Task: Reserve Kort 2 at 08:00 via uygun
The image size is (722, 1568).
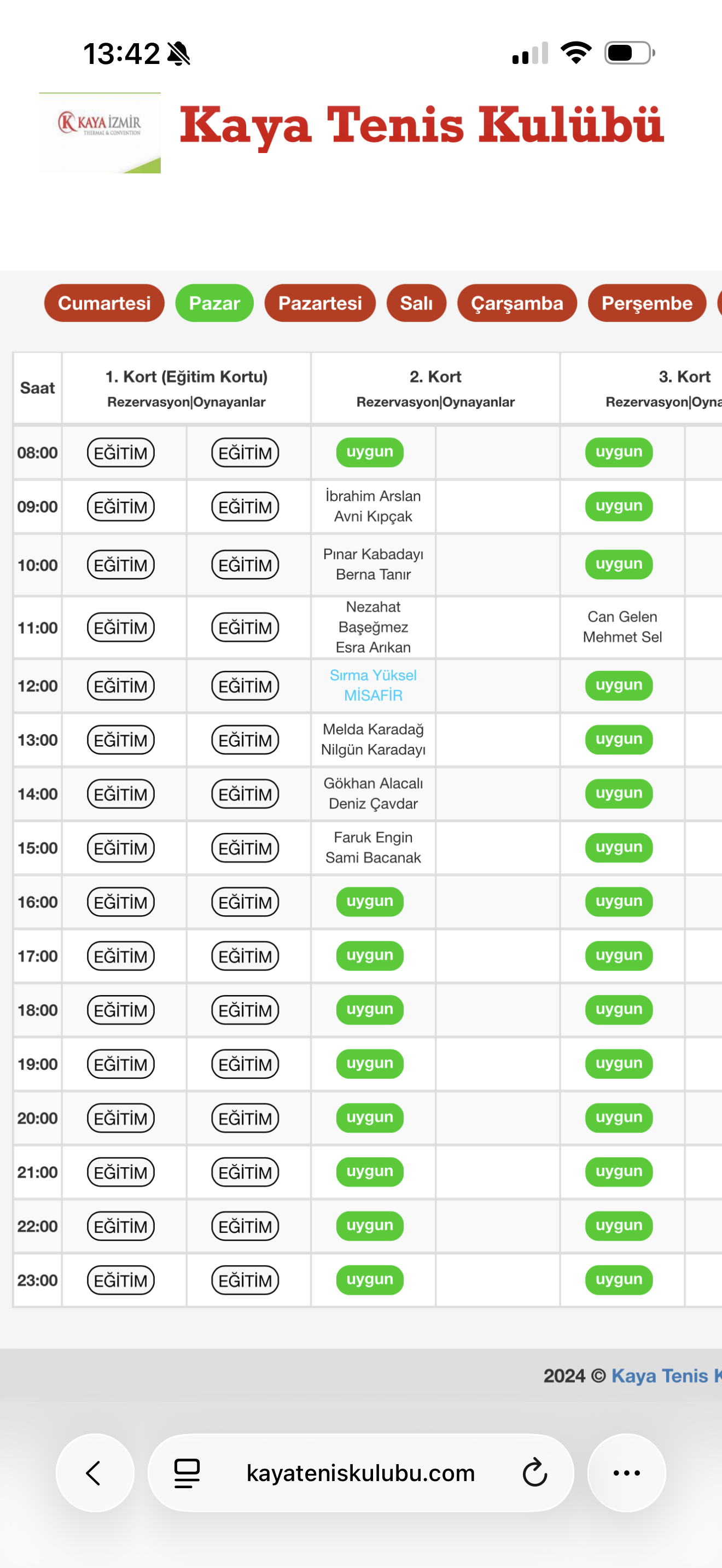Action: tap(370, 452)
